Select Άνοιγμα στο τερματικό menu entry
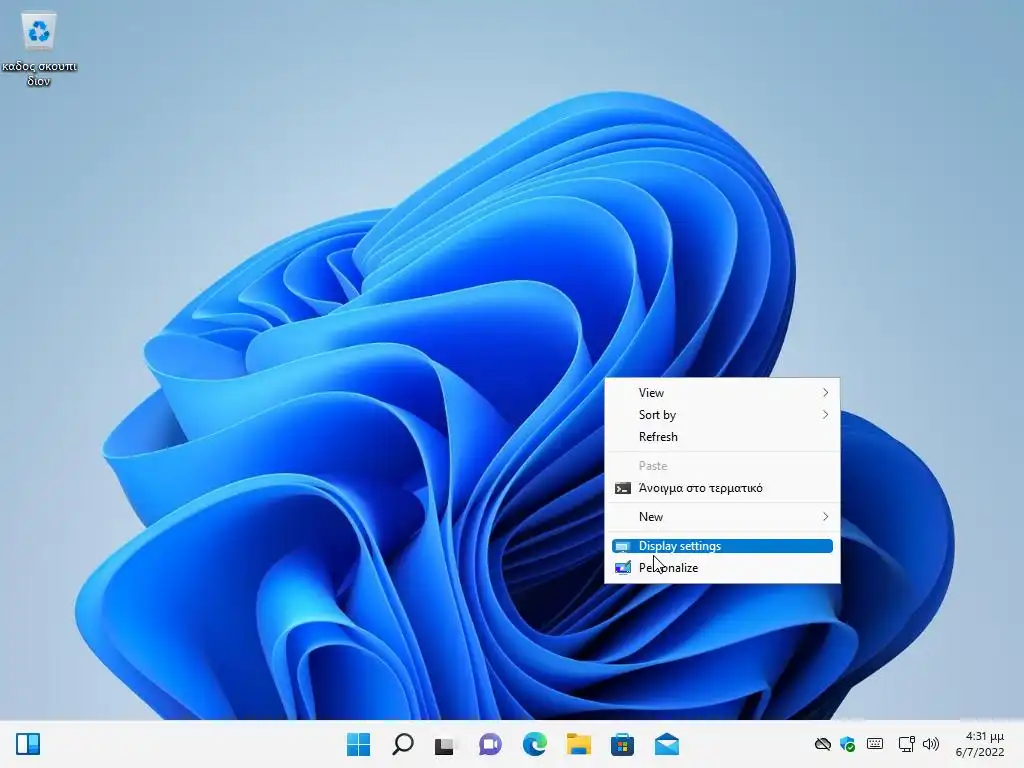The height and width of the screenshot is (768, 1024). click(722, 488)
